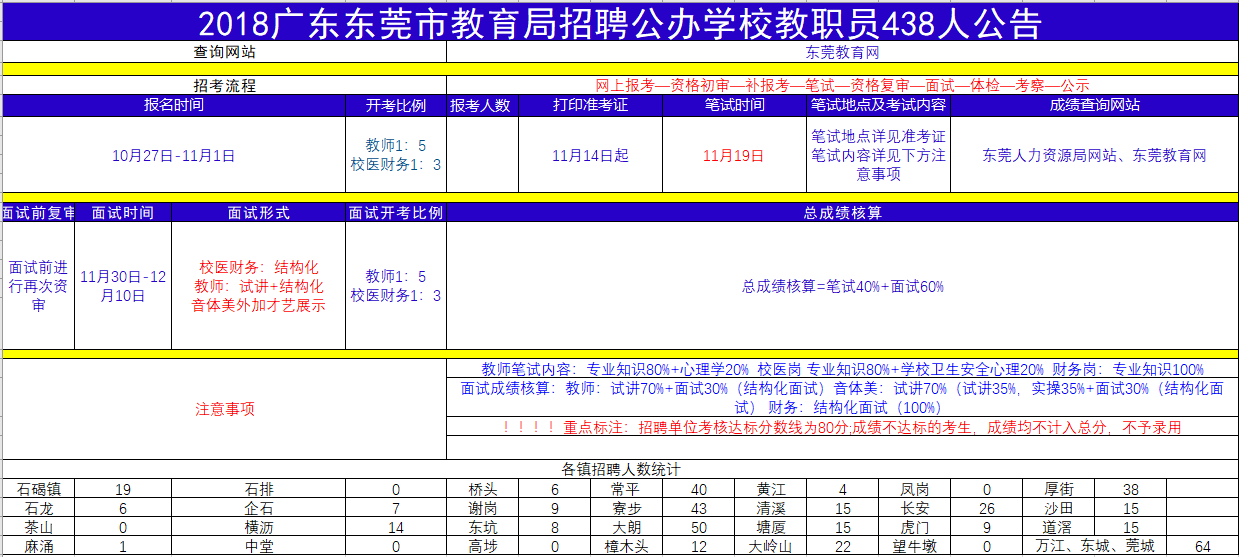Select the 报名时间 header cell
Image resolution: width=1239 pixels, height=557 pixels.
click(174, 105)
